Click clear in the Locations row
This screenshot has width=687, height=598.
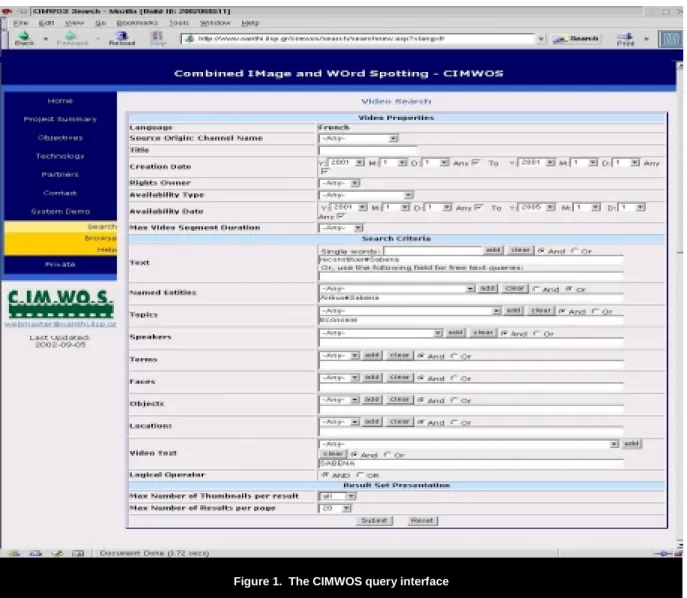coord(400,422)
